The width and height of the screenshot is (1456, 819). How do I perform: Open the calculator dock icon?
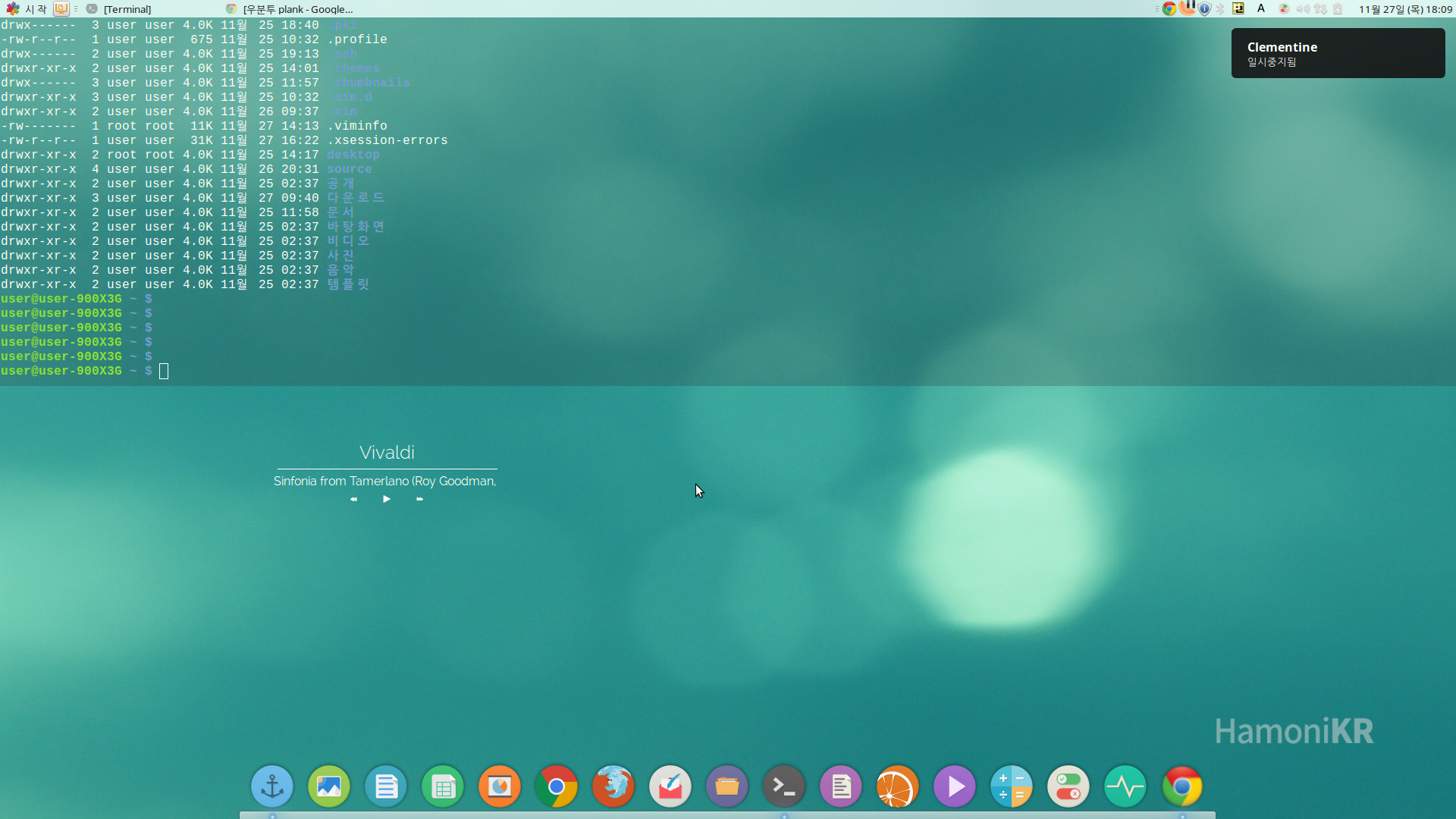[1011, 786]
